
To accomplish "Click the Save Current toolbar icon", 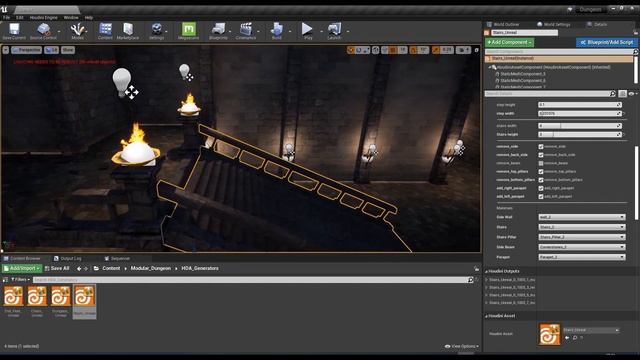I will pos(14,31).
